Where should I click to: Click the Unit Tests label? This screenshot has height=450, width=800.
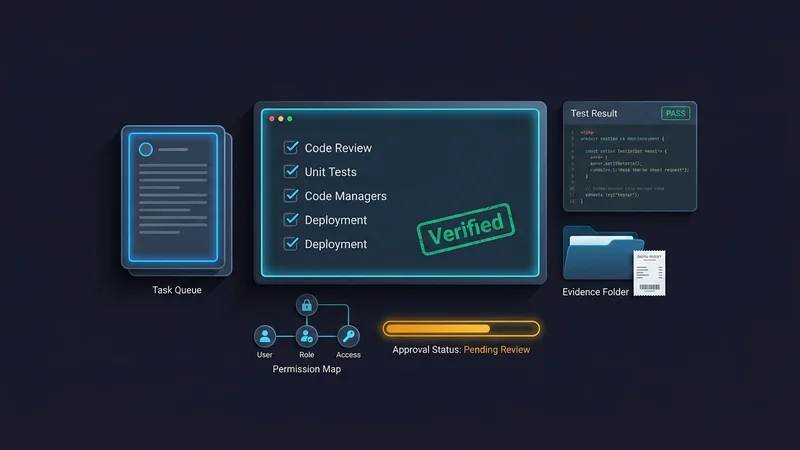pos(331,172)
